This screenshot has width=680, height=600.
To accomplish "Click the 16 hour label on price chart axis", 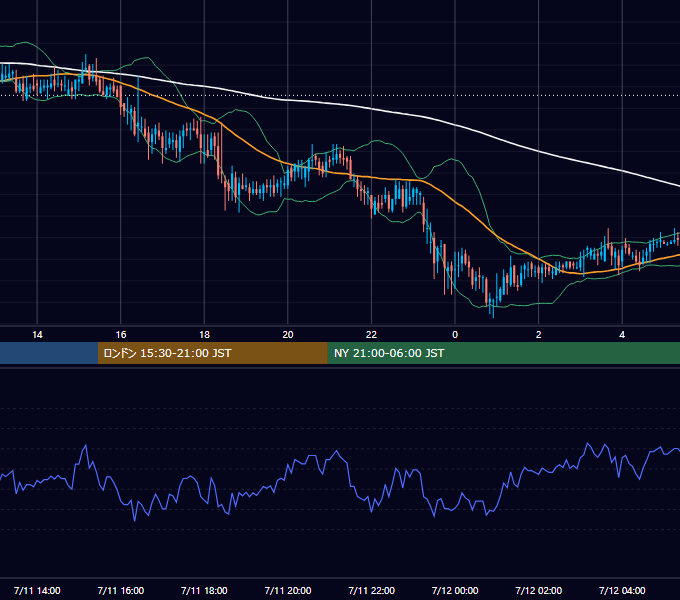I will tap(121, 335).
